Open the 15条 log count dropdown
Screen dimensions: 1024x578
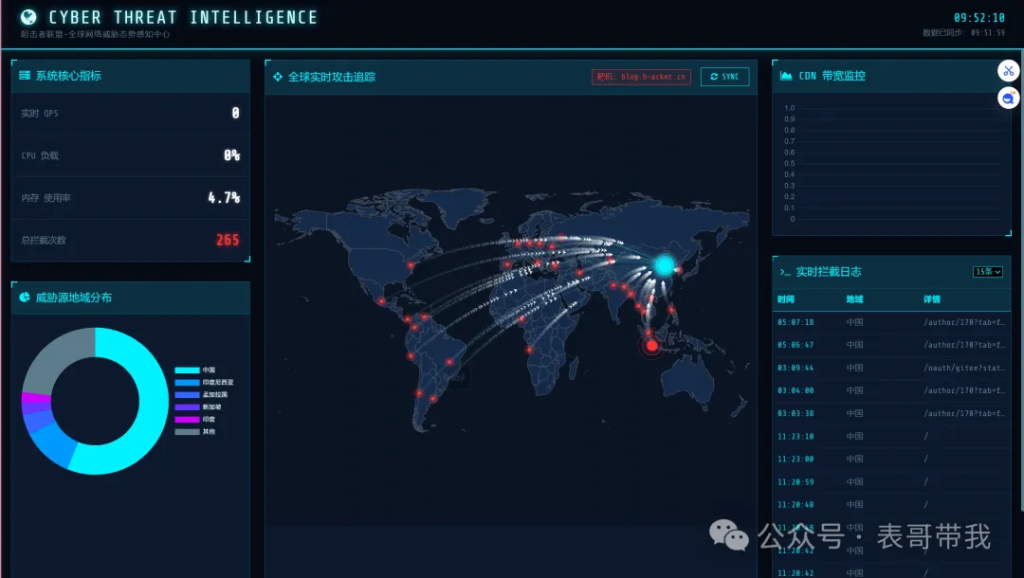987,272
